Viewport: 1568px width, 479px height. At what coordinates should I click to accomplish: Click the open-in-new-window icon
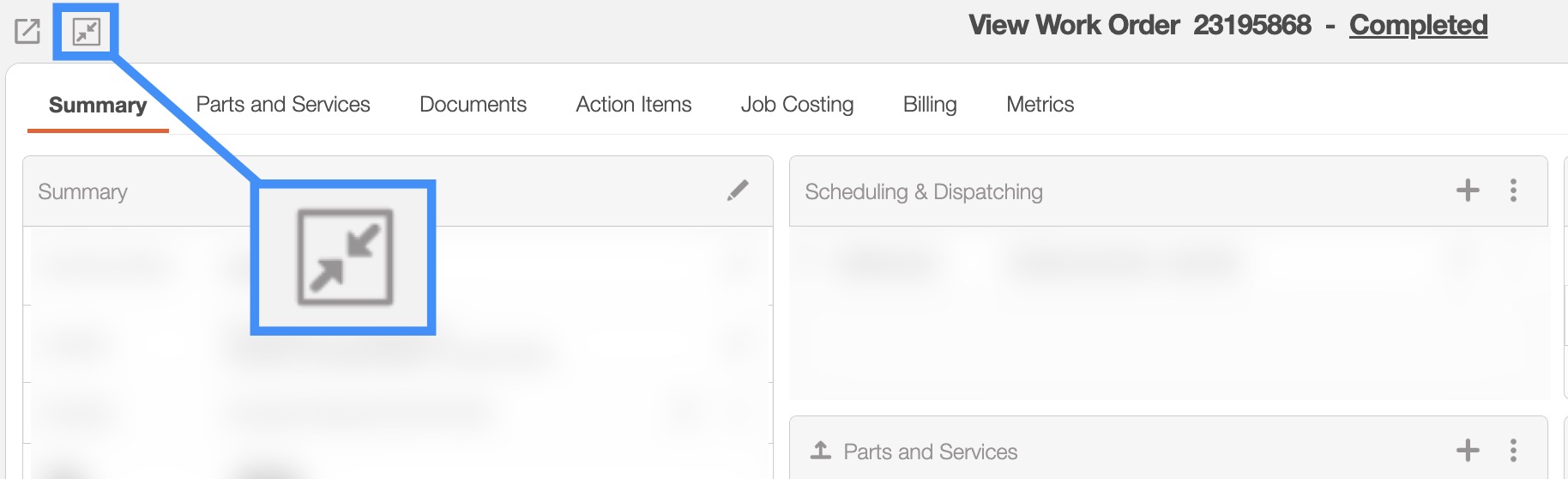[x=27, y=32]
